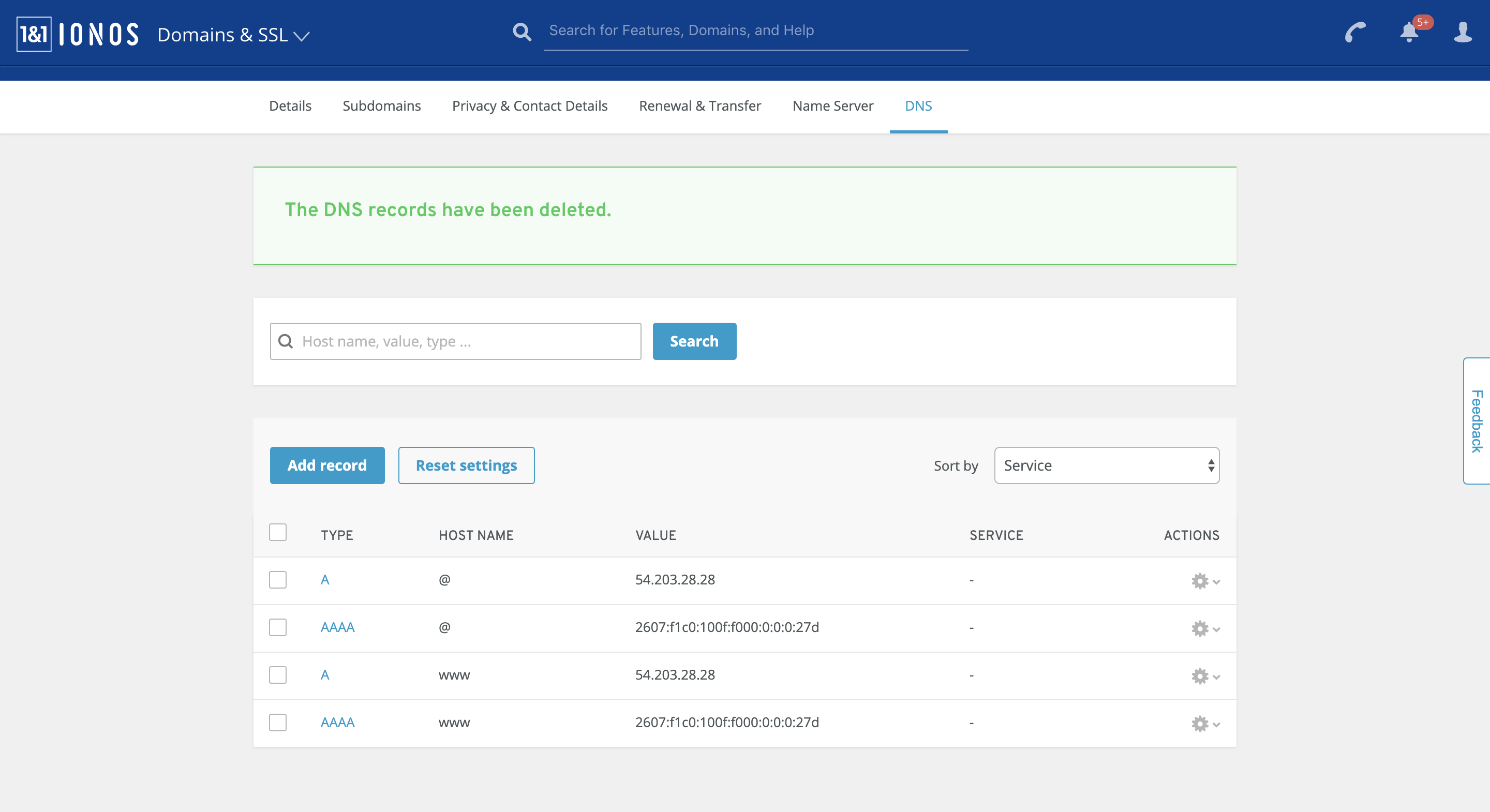Tick the checkbox for A www record
This screenshot has height=812, width=1490.
coord(278,675)
